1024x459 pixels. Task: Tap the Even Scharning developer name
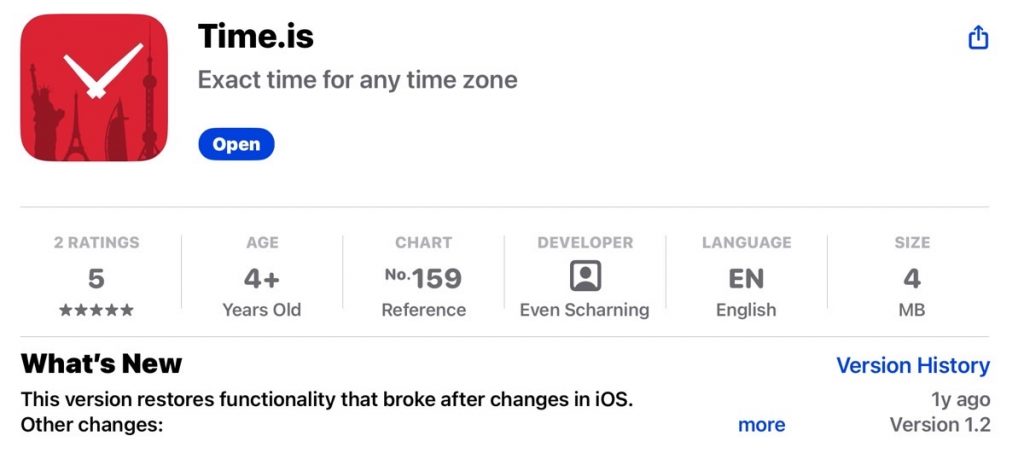click(584, 310)
